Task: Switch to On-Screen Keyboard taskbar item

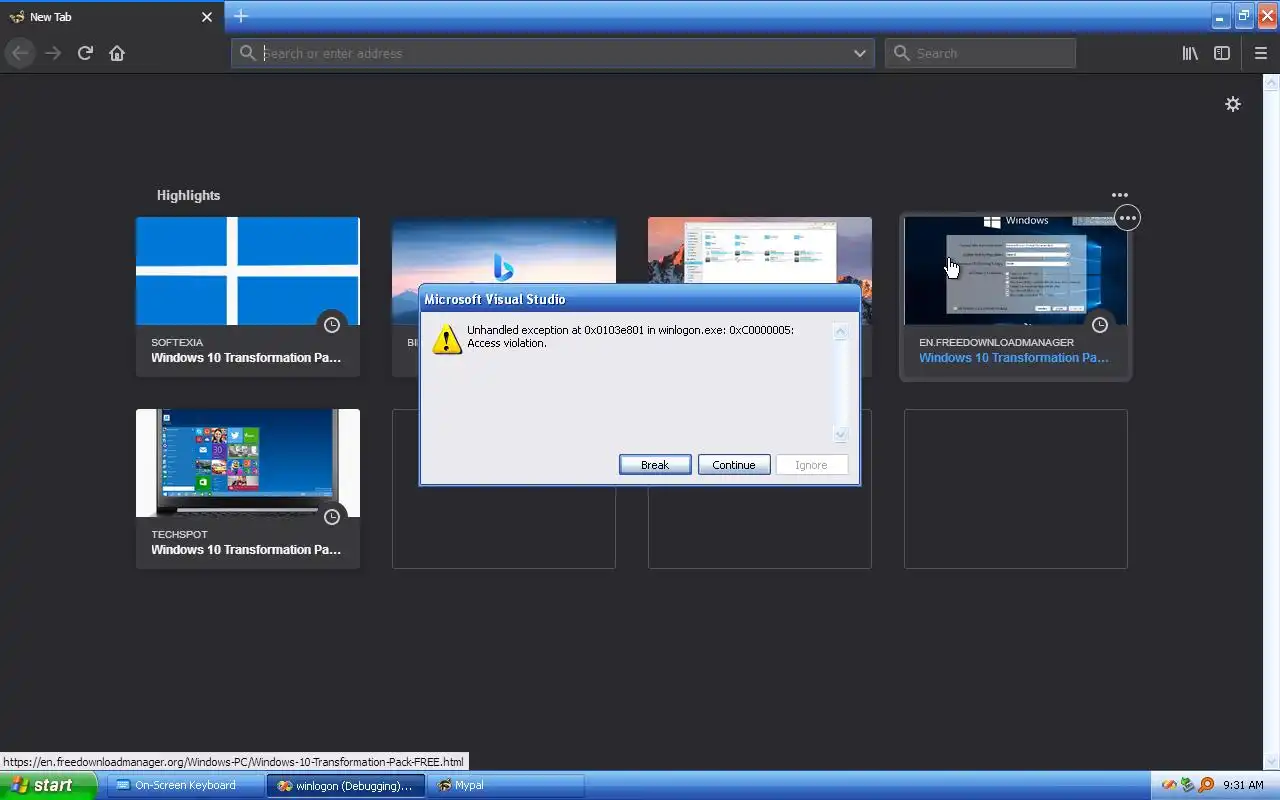Action: coord(185,786)
